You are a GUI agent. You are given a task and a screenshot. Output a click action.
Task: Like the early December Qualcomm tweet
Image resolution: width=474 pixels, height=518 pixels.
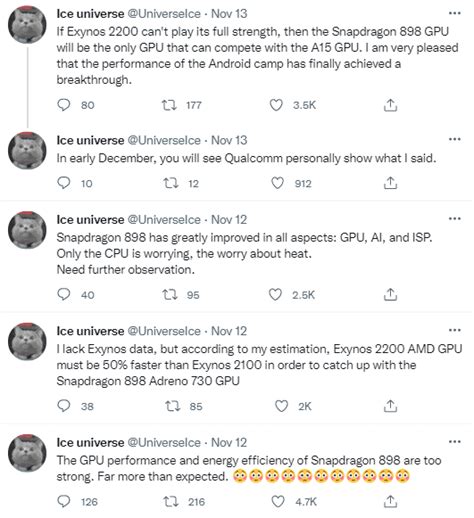[277, 183]
